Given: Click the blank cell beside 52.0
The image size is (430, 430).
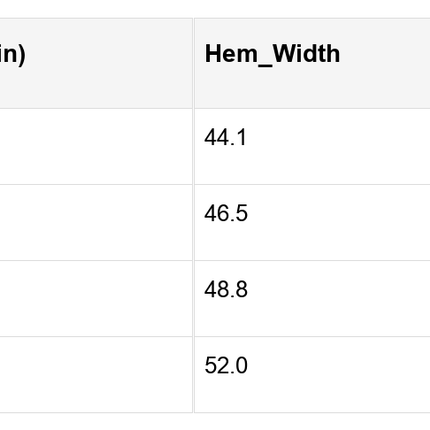Looking at the screenshot, I should pyautogui.click(x=96, y=374).
